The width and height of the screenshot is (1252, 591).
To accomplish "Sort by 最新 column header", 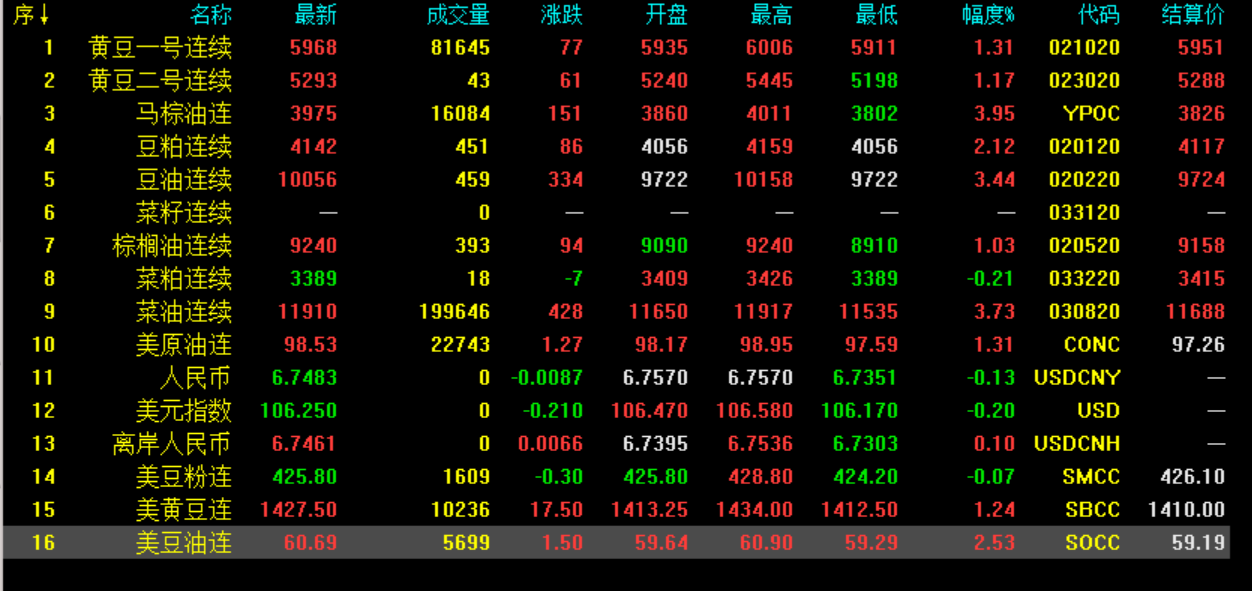I will [316, 15].
